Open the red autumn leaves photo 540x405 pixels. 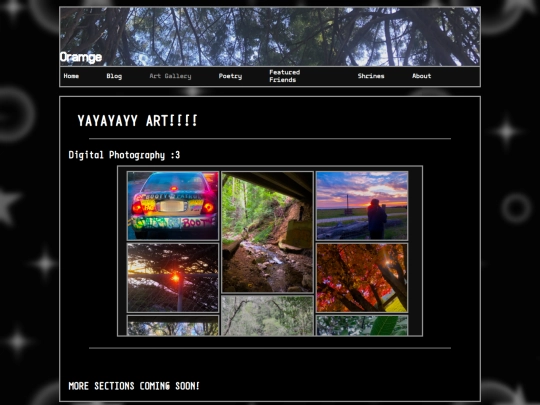click(362, 278)
